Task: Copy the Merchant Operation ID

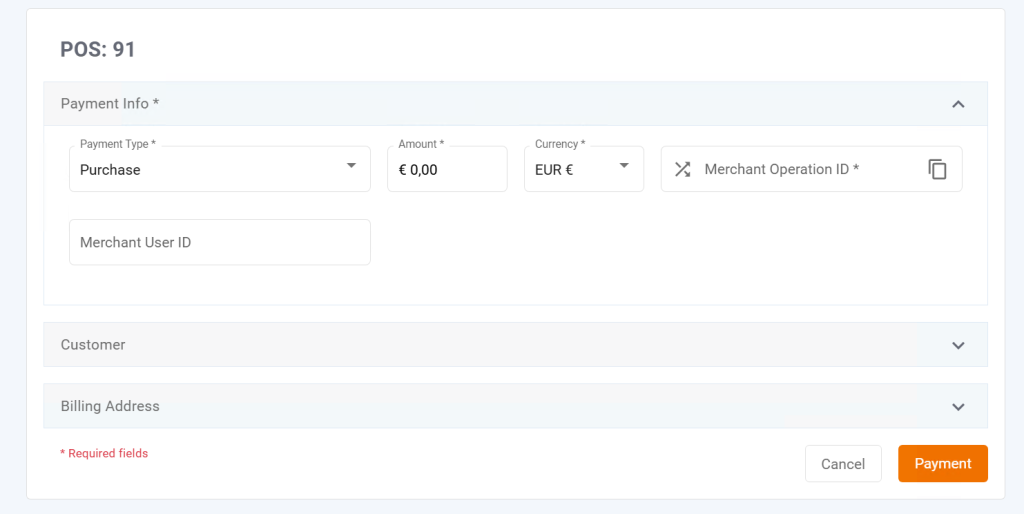Action: click(x=937, y=169)
